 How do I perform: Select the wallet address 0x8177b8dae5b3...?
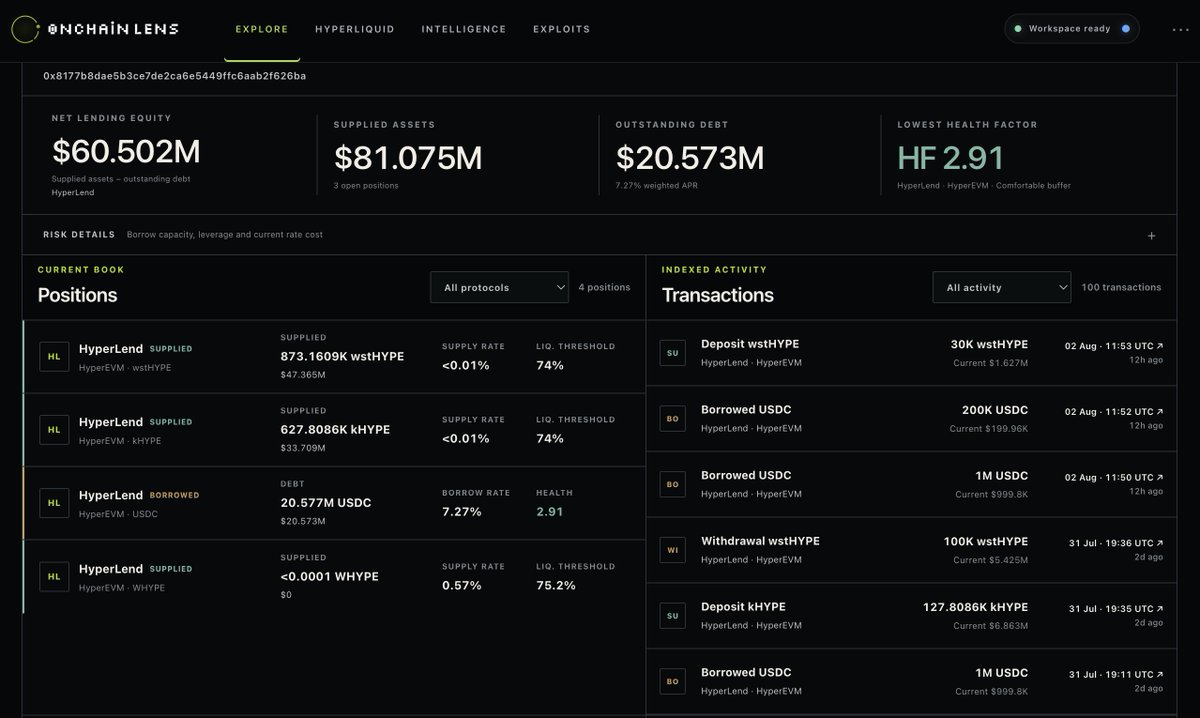tap(175, 76)
